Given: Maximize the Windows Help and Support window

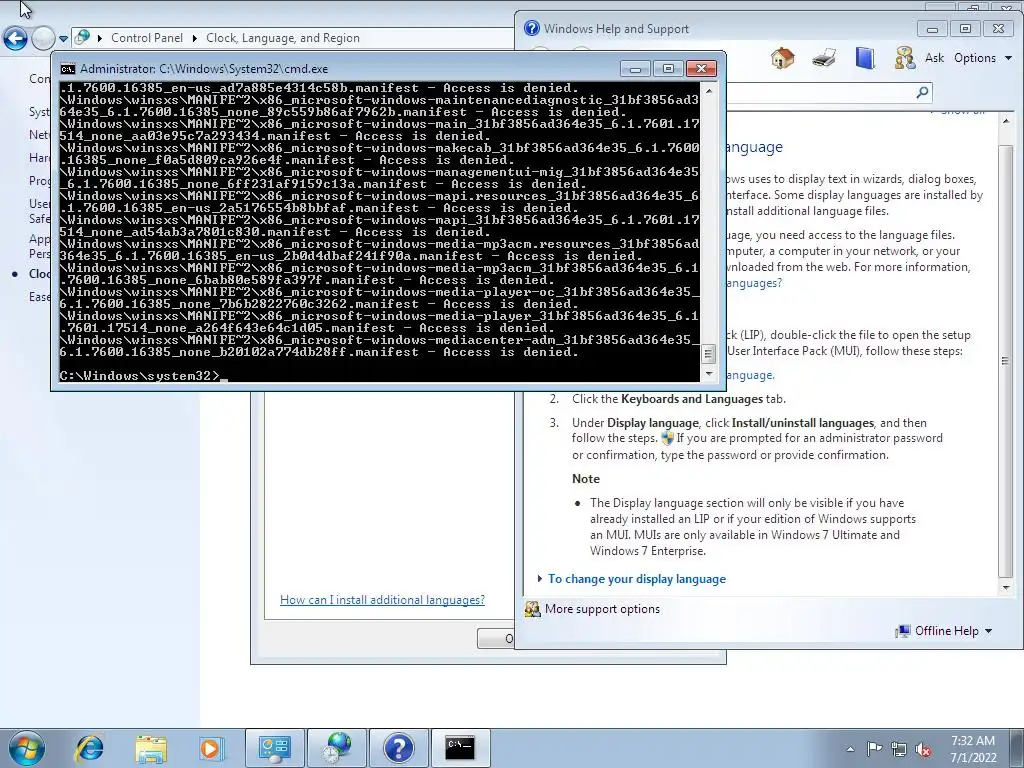Looking at the screenshot, I should tap(965, 29).
